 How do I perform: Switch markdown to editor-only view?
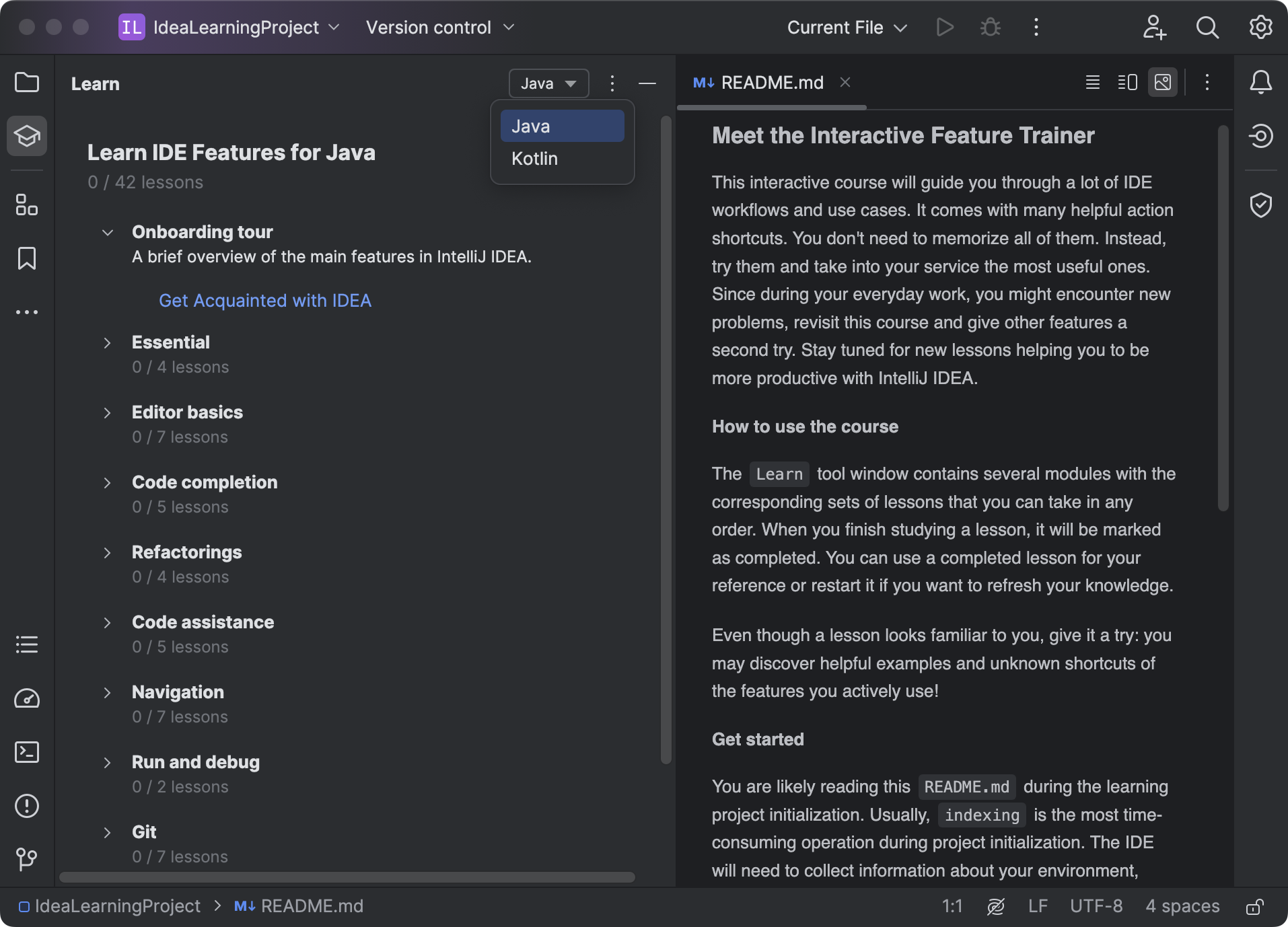[x=1092, y=82]
